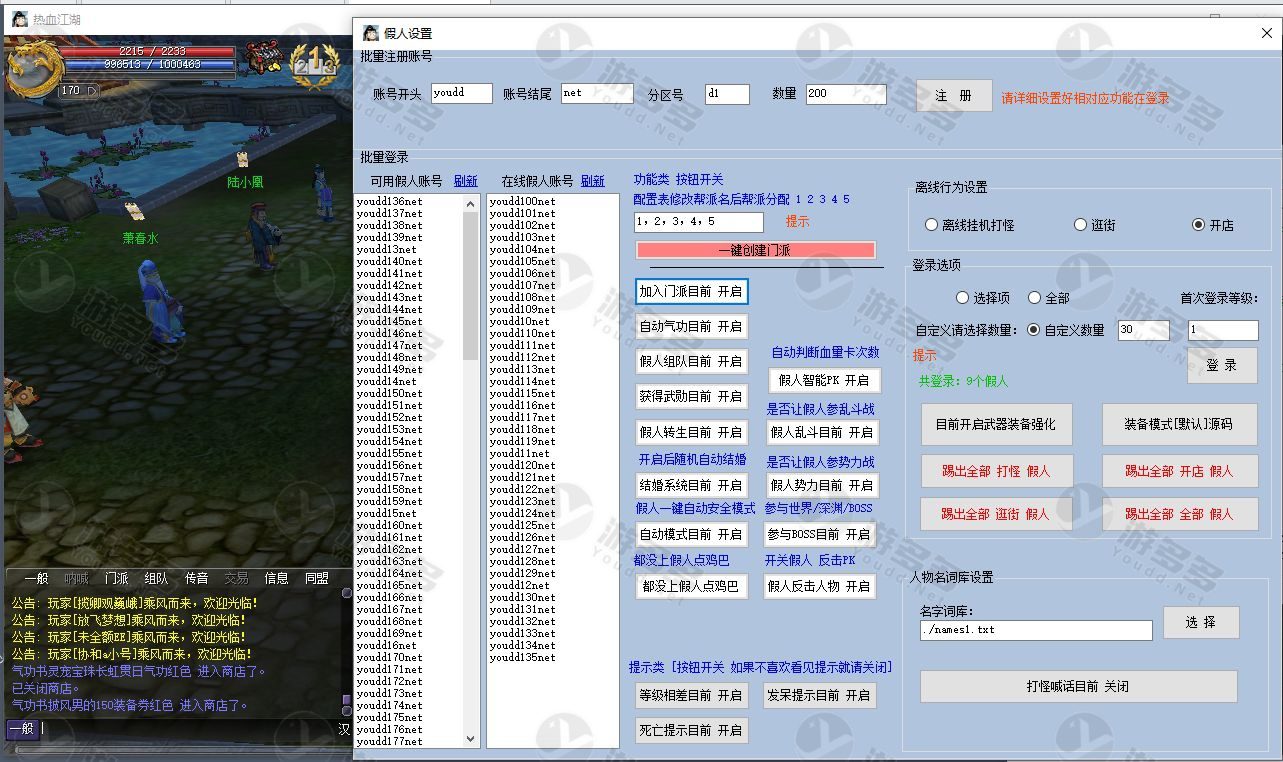Toggle the 参与BOSS目前 开启 button
Screen dimensions: 1283x762
pyautogui.click(x=820, y=534)
